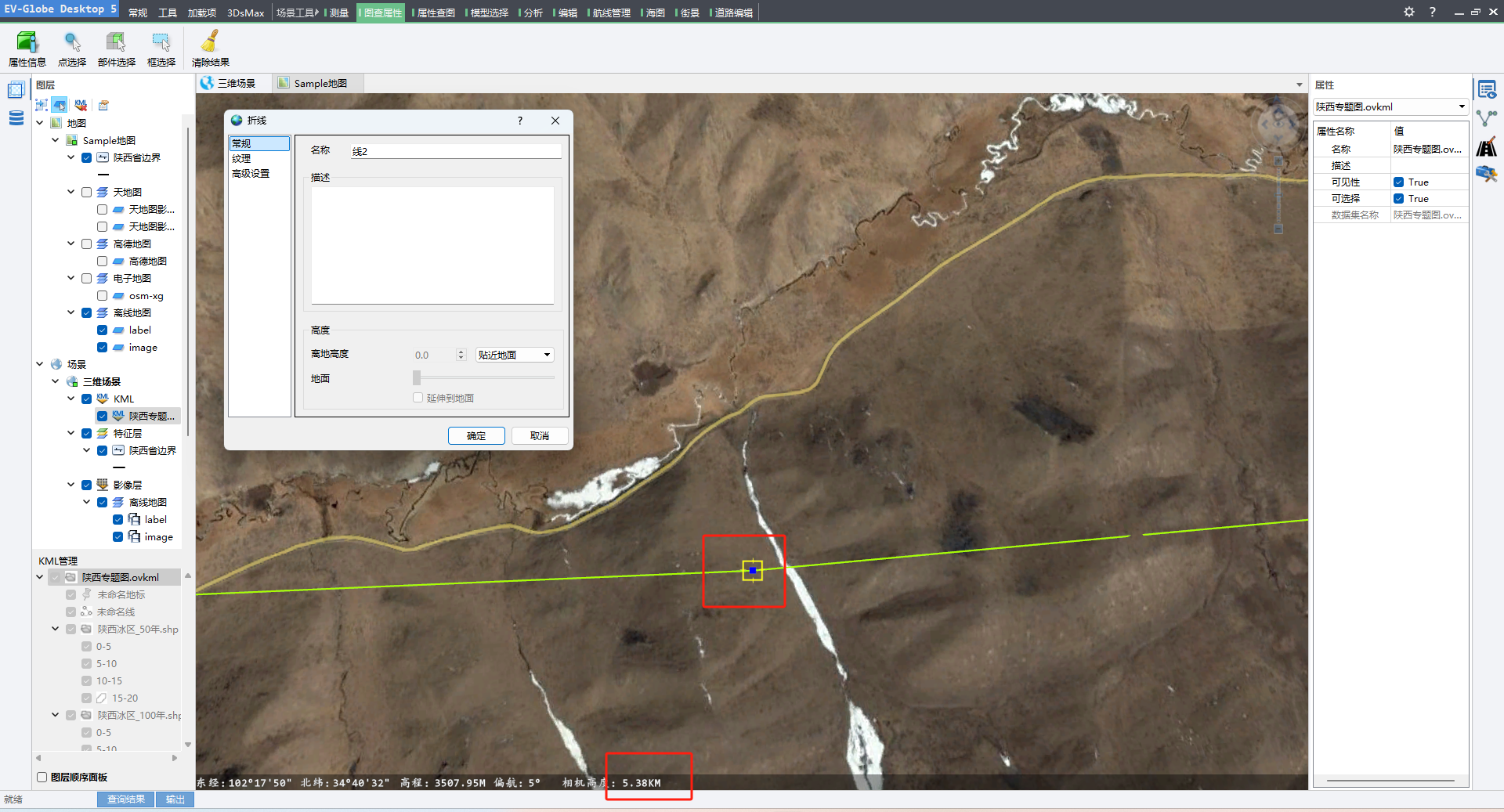Viewport: 1504px width, 812px height.
Task: Click the add layer folder icon in layer panel
Action: pos(103,105)
